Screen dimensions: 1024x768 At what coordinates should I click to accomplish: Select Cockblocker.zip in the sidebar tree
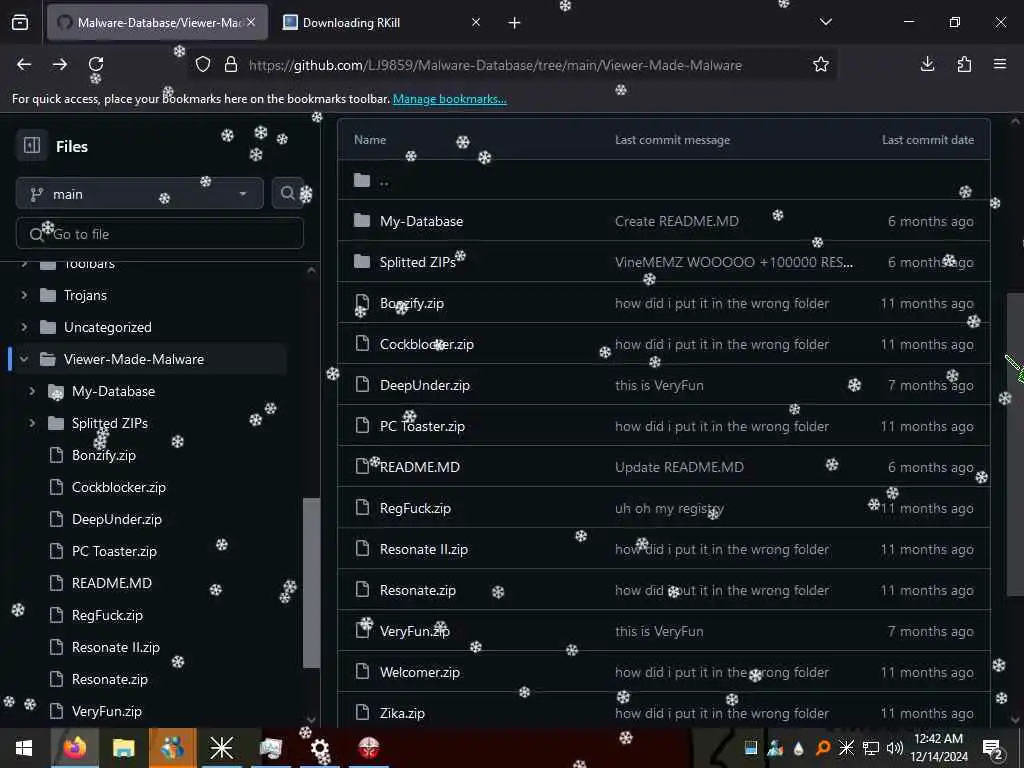(x=119, y=487)
